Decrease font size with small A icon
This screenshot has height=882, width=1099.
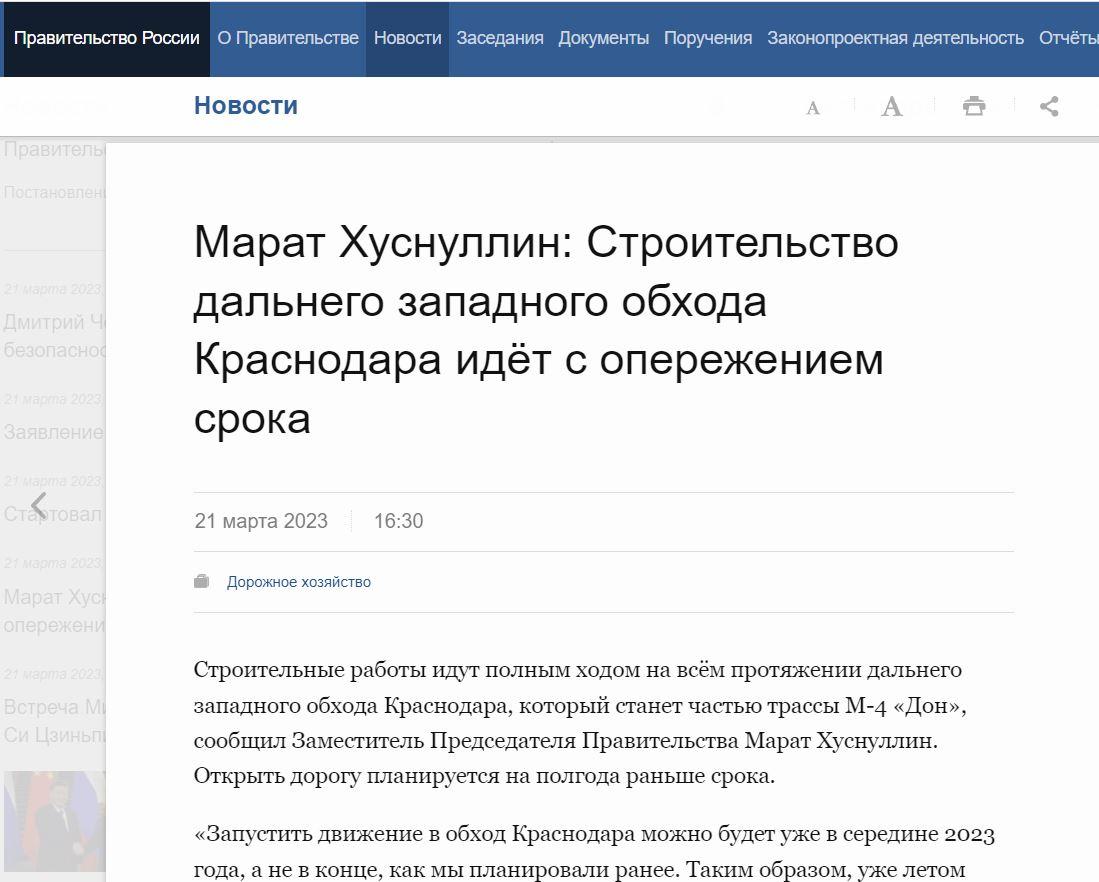[812, 107]
